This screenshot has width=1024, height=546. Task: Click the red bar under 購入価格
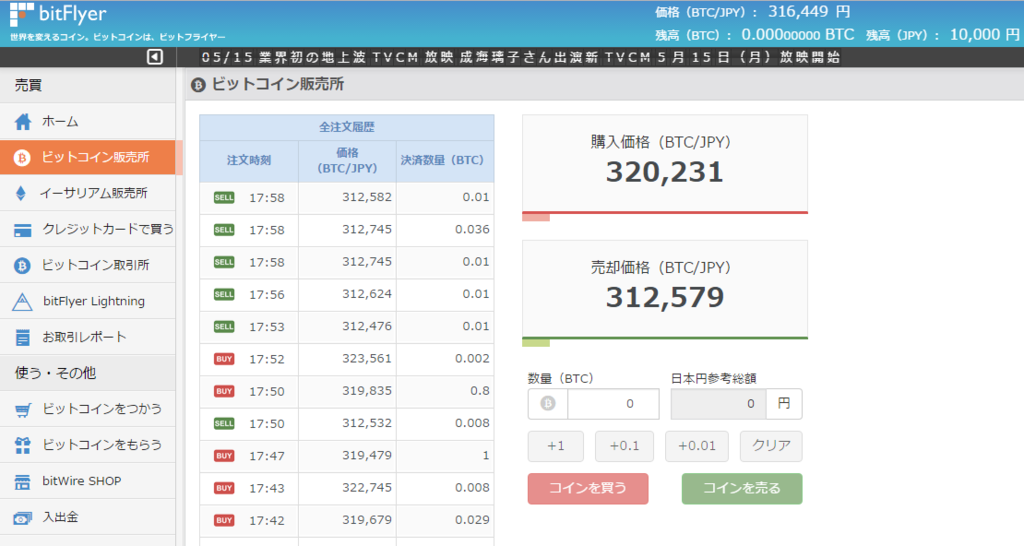[x=665, y=212]
